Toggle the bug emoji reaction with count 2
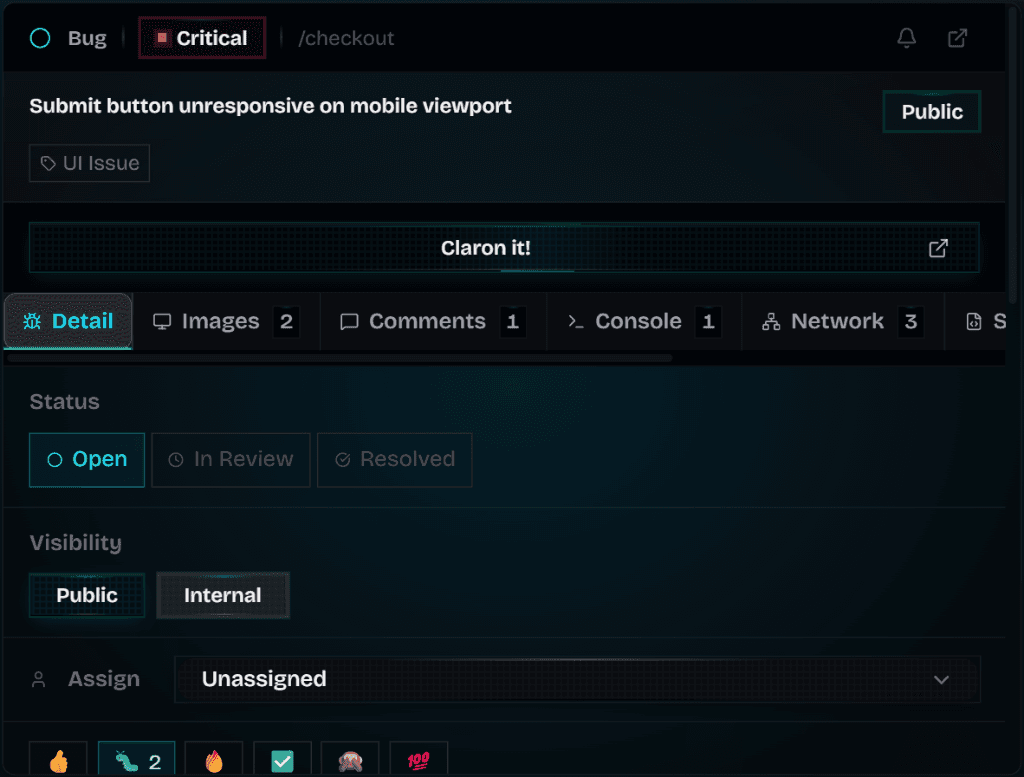Image resolution: width=1024 pixels, height=777 pixels. point(136,760)
